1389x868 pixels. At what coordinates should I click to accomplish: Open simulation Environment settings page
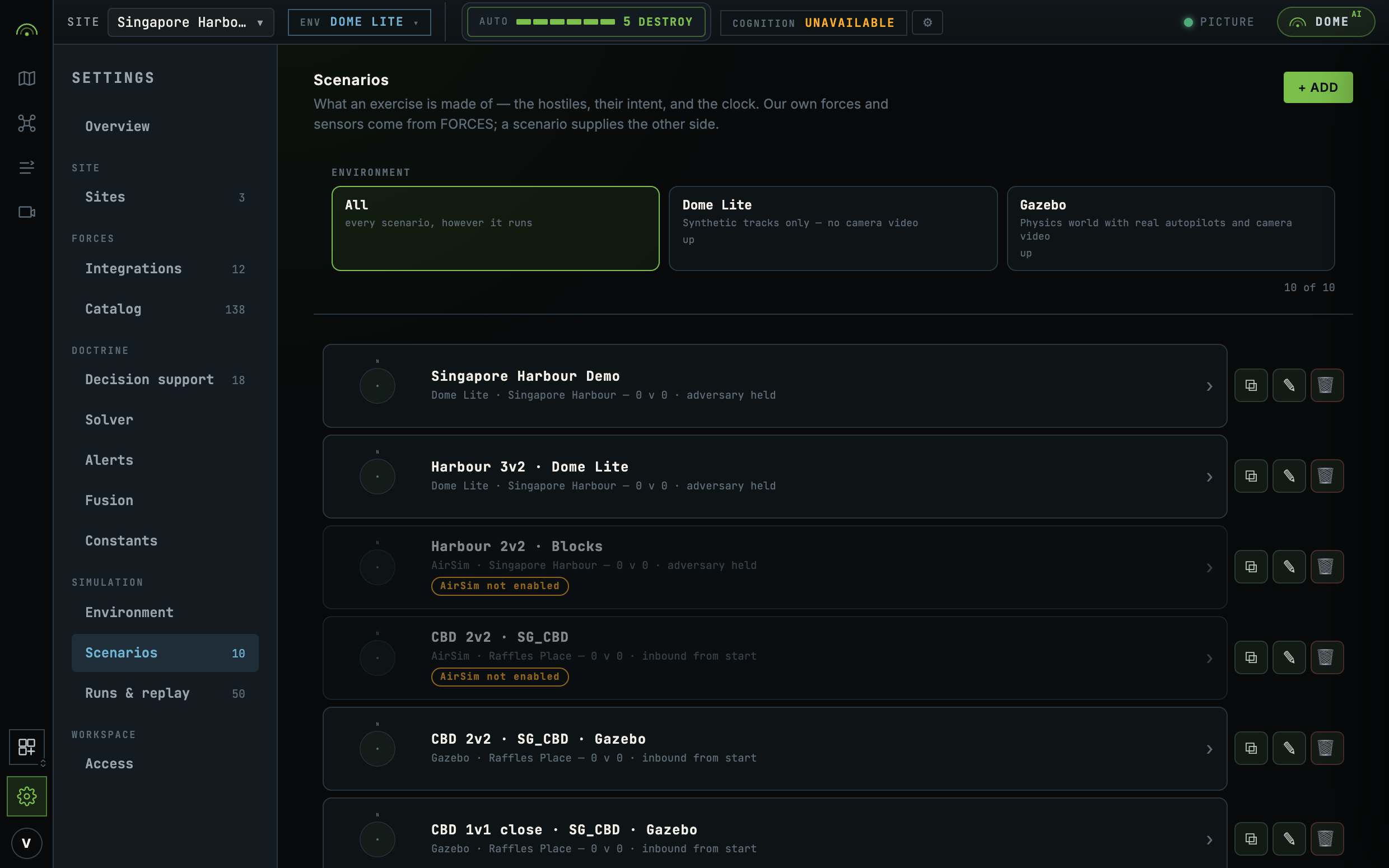click(x=165, y=613)
